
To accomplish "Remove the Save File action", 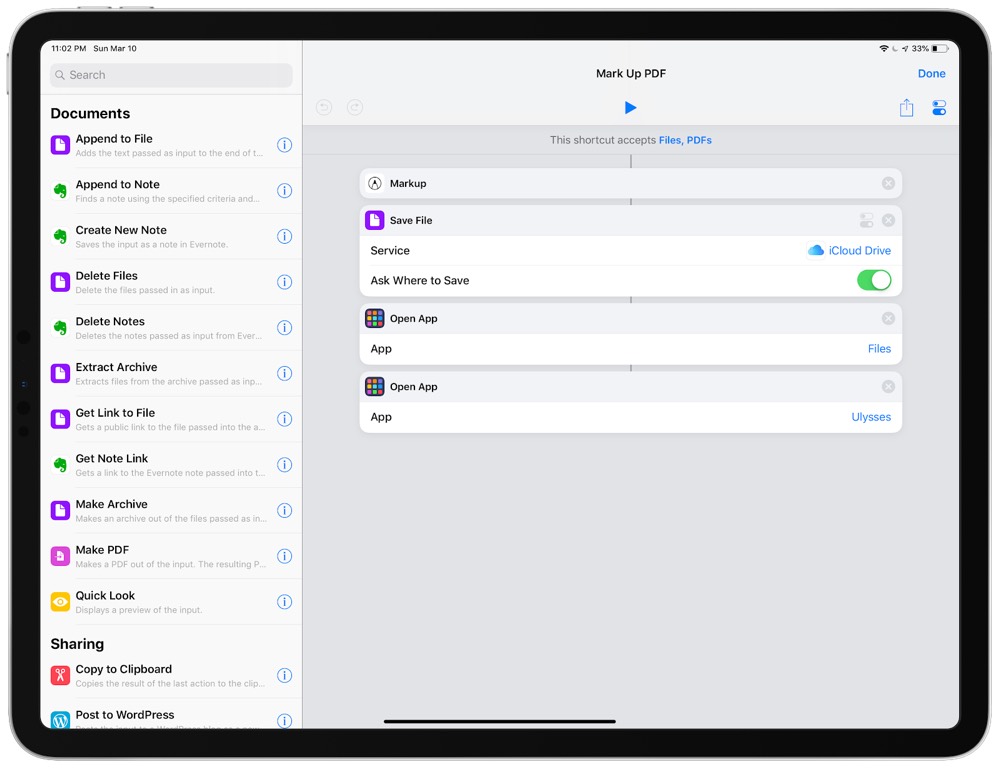I will [888, 221].
